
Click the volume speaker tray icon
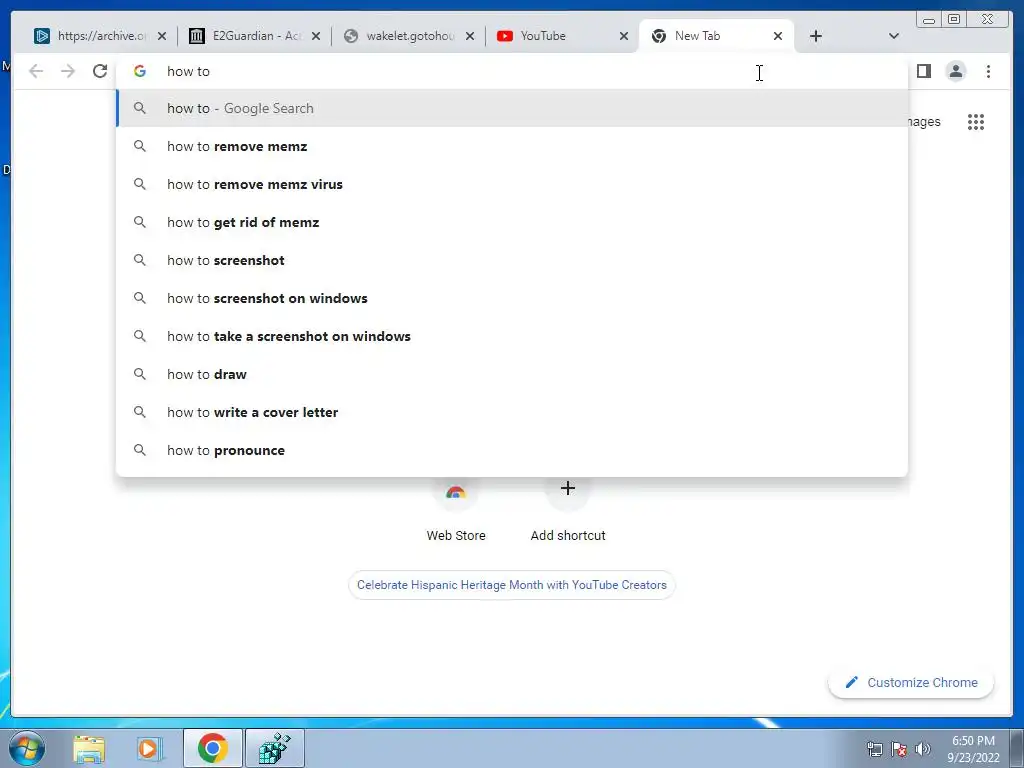(x=923, y=749)
